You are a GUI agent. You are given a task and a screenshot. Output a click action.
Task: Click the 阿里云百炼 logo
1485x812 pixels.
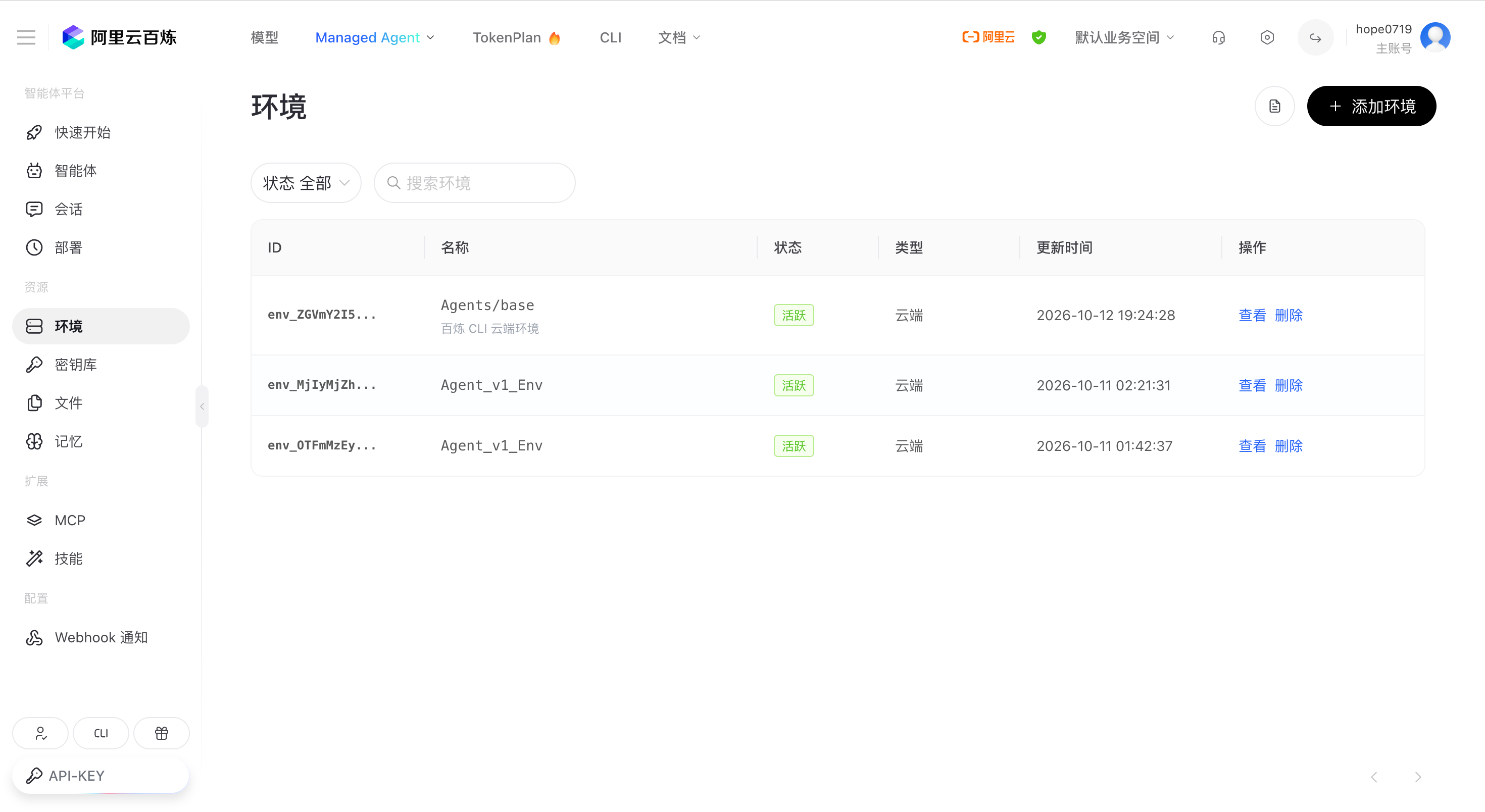pos(119,37)
